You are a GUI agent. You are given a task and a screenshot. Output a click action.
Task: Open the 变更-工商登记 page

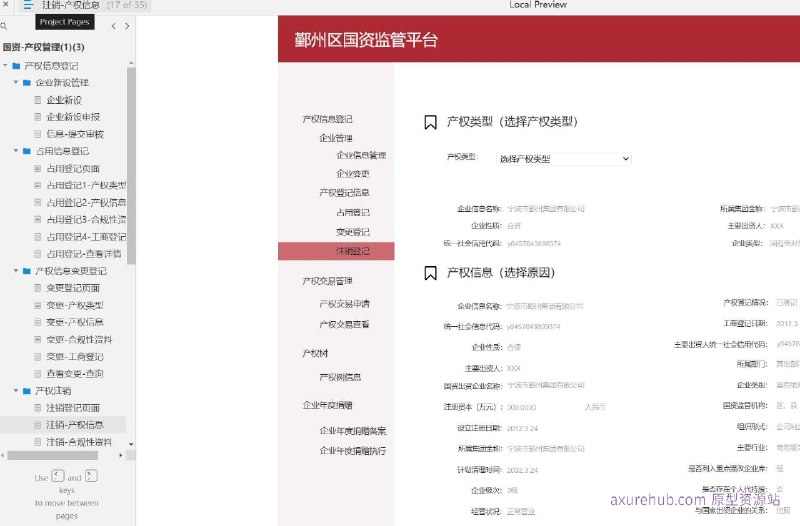(x=75, y=357)
